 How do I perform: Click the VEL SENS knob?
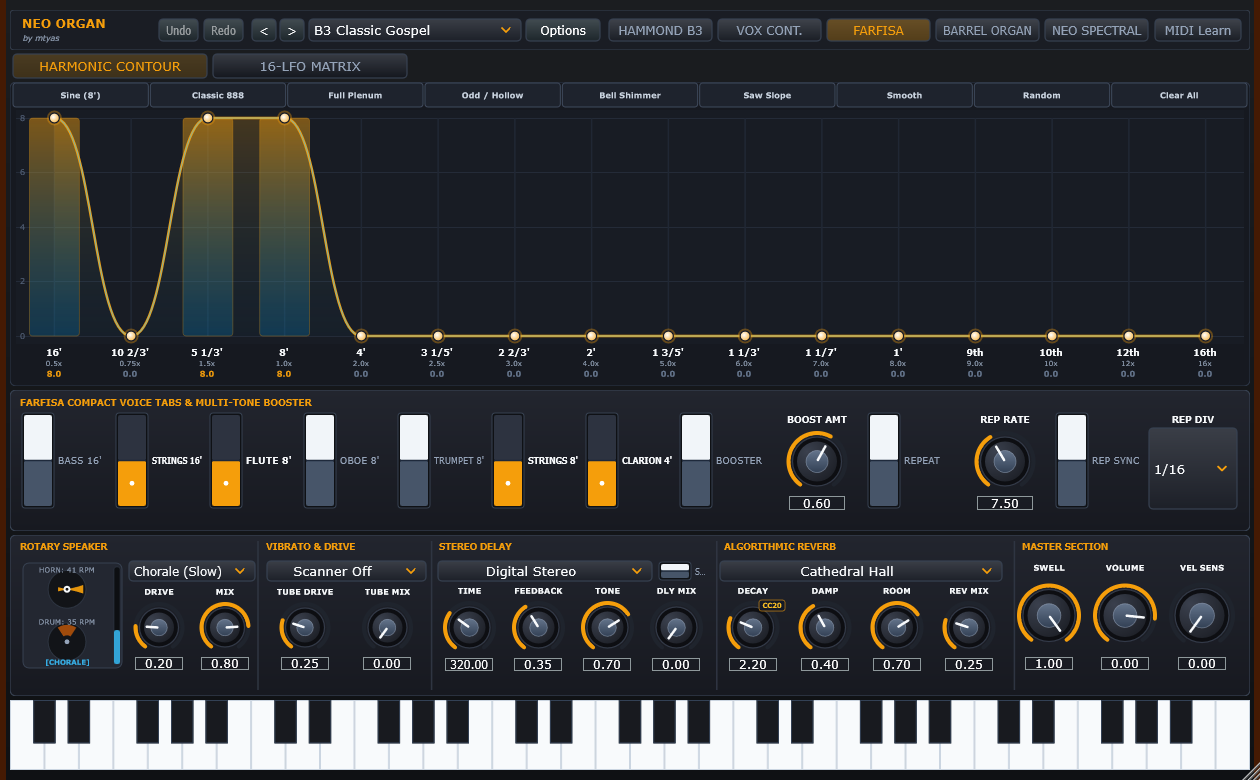(x=1201, y=615)
